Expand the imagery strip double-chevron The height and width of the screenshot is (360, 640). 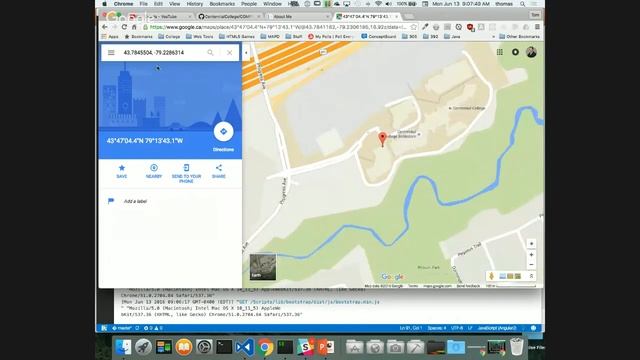pos(531,276)
